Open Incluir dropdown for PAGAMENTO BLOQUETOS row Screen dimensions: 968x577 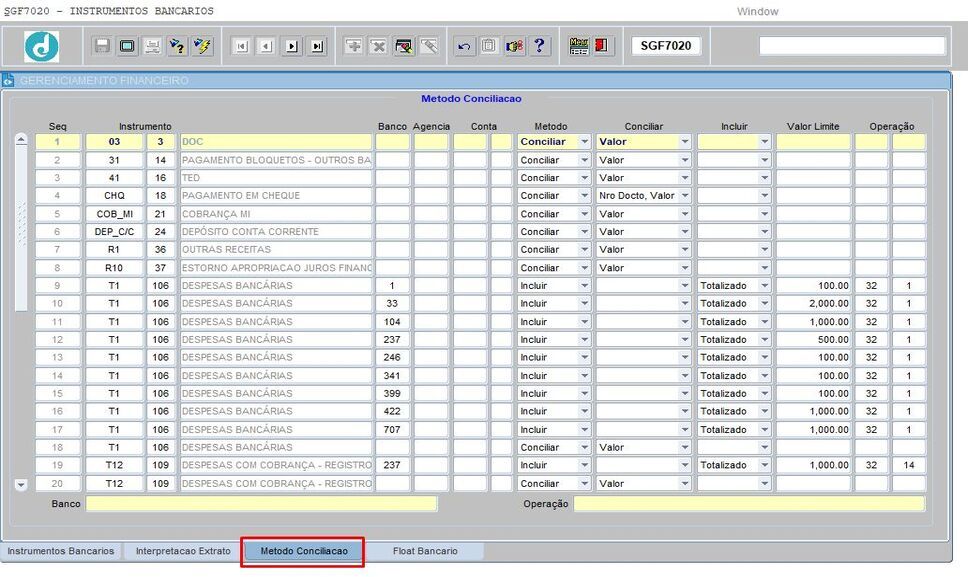tap(764, 160)
